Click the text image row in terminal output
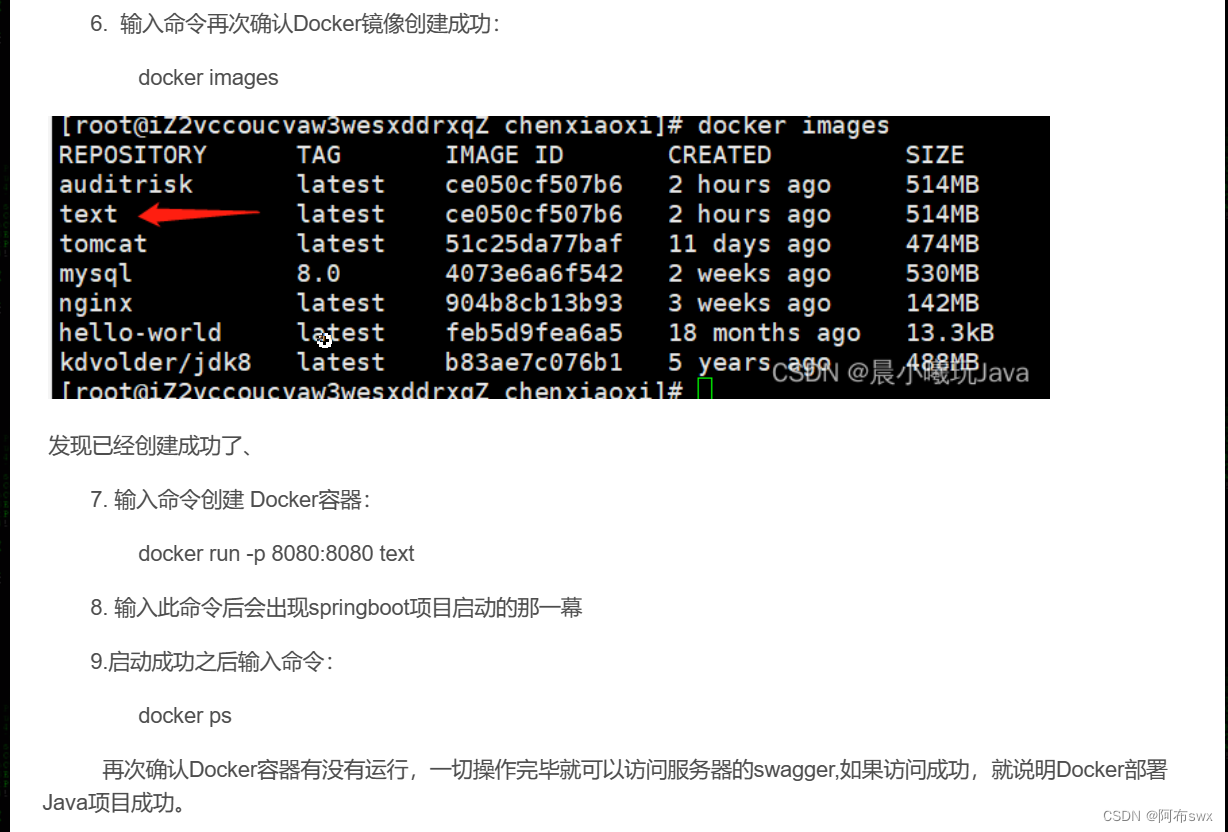This screenshot has width=1228, height=832. 88,213
